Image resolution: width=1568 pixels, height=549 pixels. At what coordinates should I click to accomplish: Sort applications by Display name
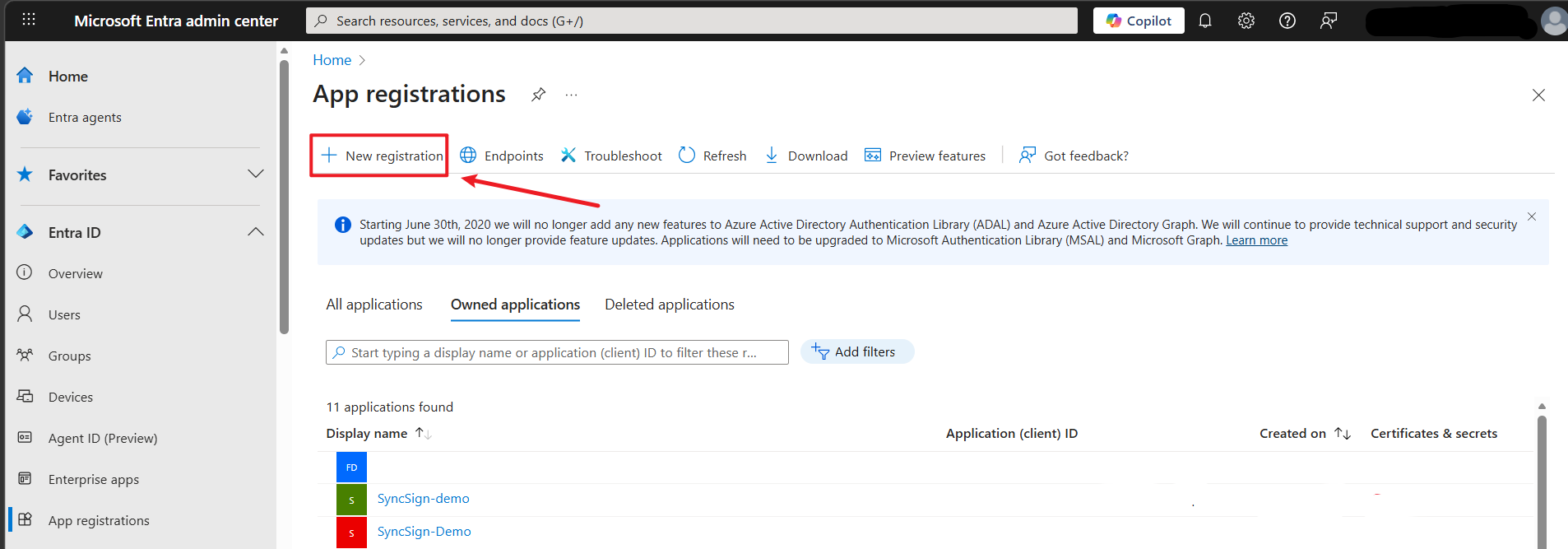(423, 434)
